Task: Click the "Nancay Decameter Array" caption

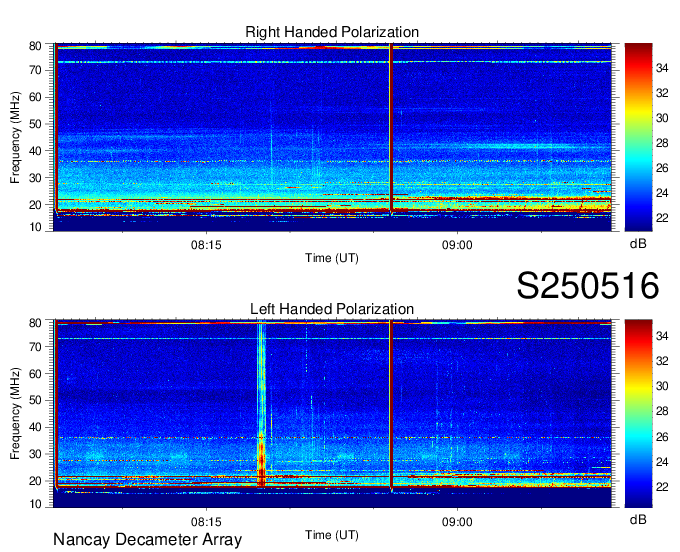Action: (x=147, y=540)
